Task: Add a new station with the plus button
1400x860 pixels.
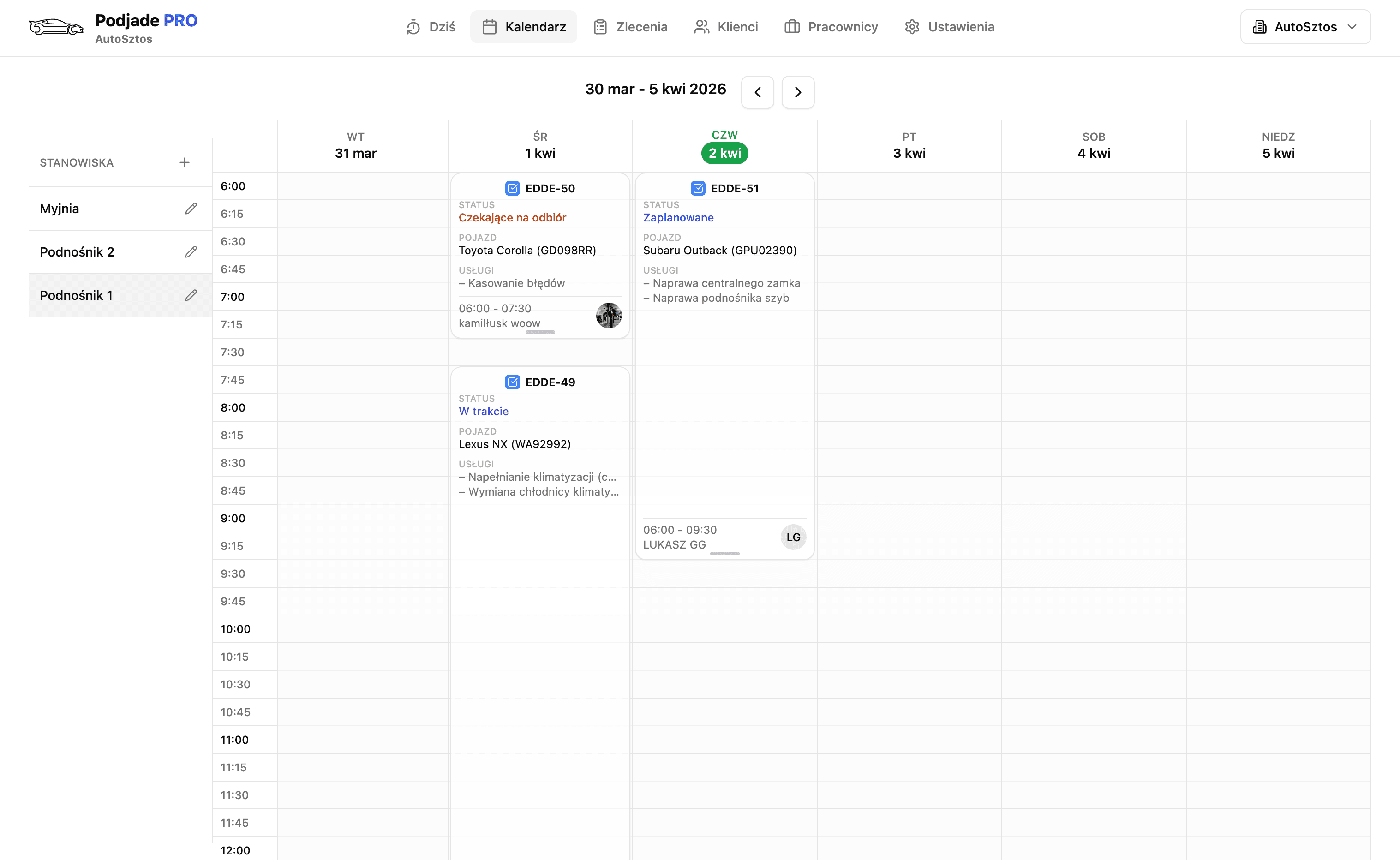Action: pyautogui.click(x=184, y=162)
